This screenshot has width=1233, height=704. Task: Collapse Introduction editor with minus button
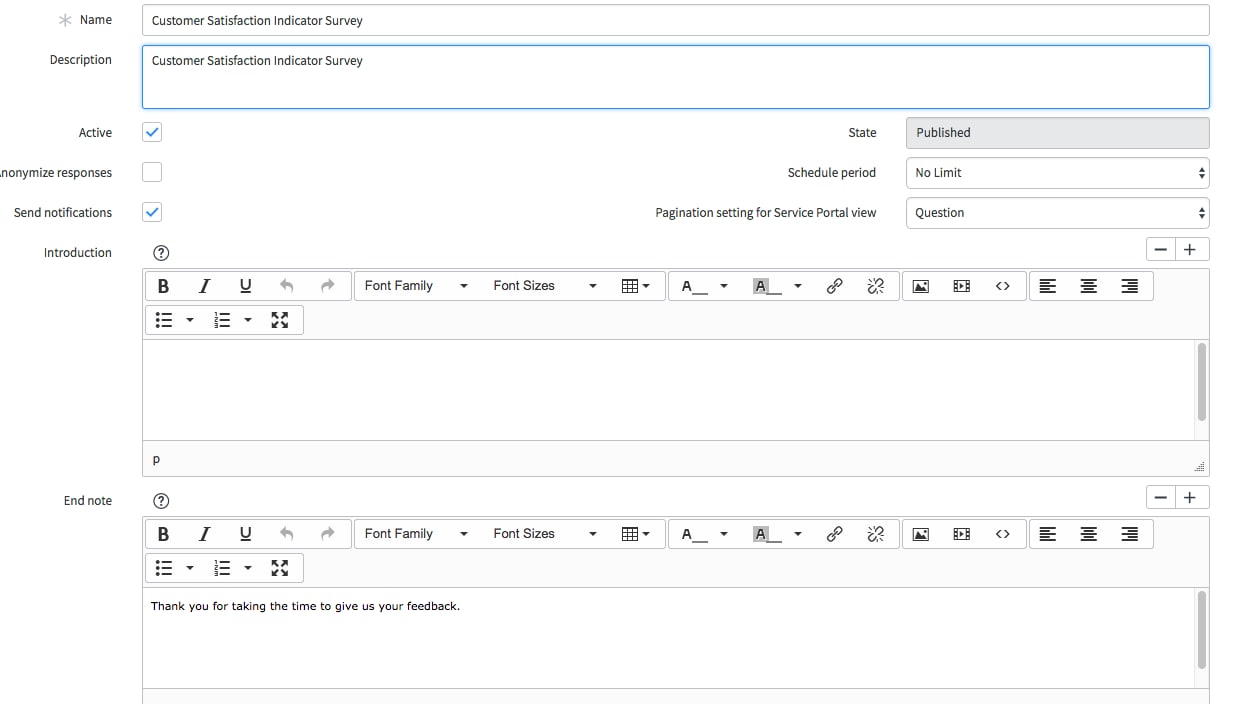[x=1160, y=250]
